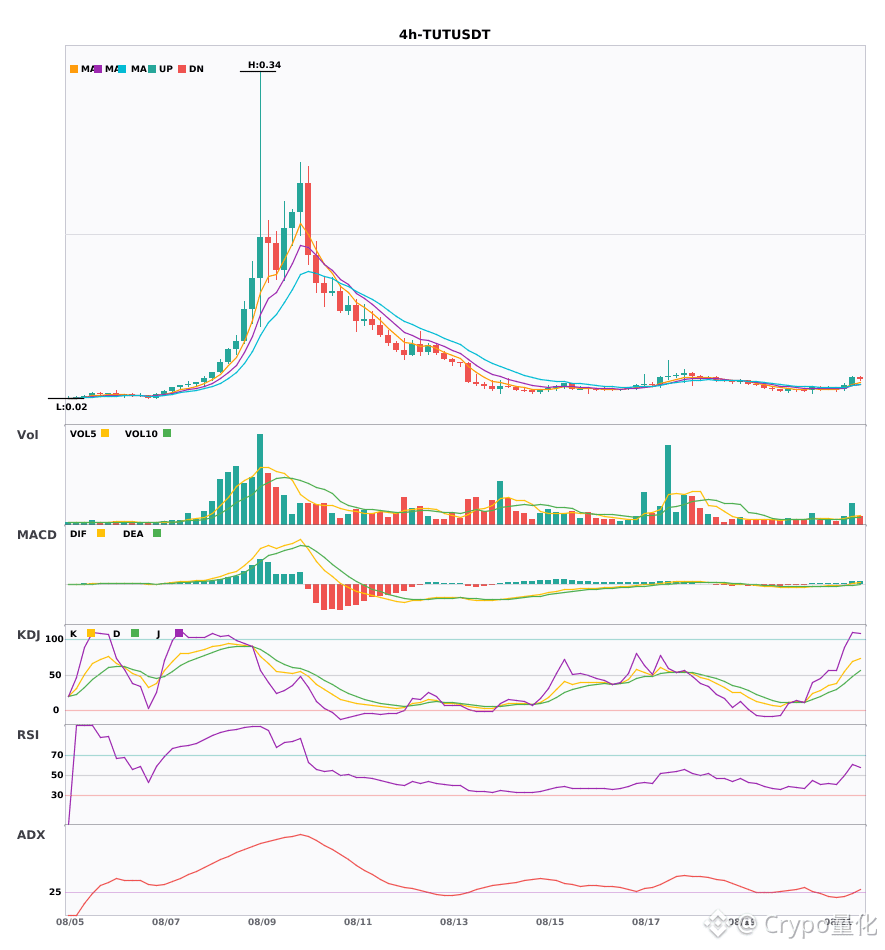The image size is (885, 950).
Task: Click the H:0.34 high price label
Action: (x=264, y=65)
